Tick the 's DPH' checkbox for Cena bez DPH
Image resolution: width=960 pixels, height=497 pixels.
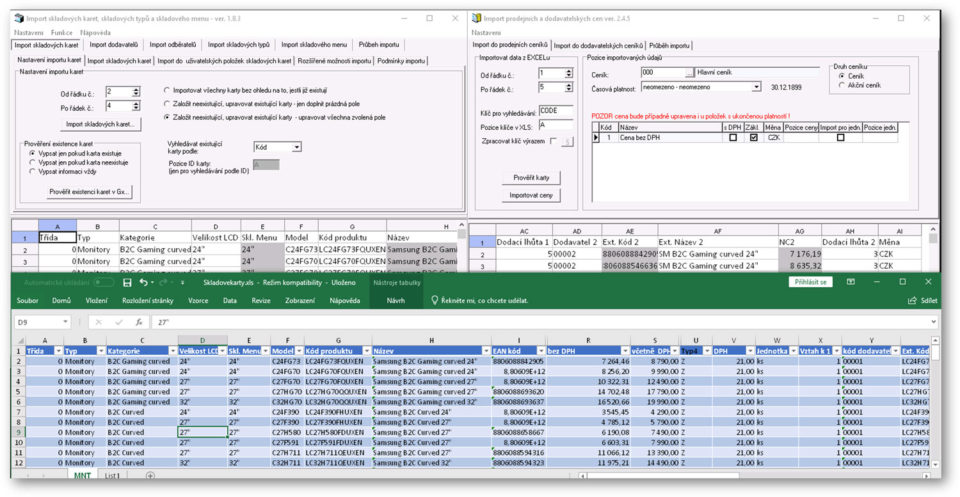tap(733, 138)
